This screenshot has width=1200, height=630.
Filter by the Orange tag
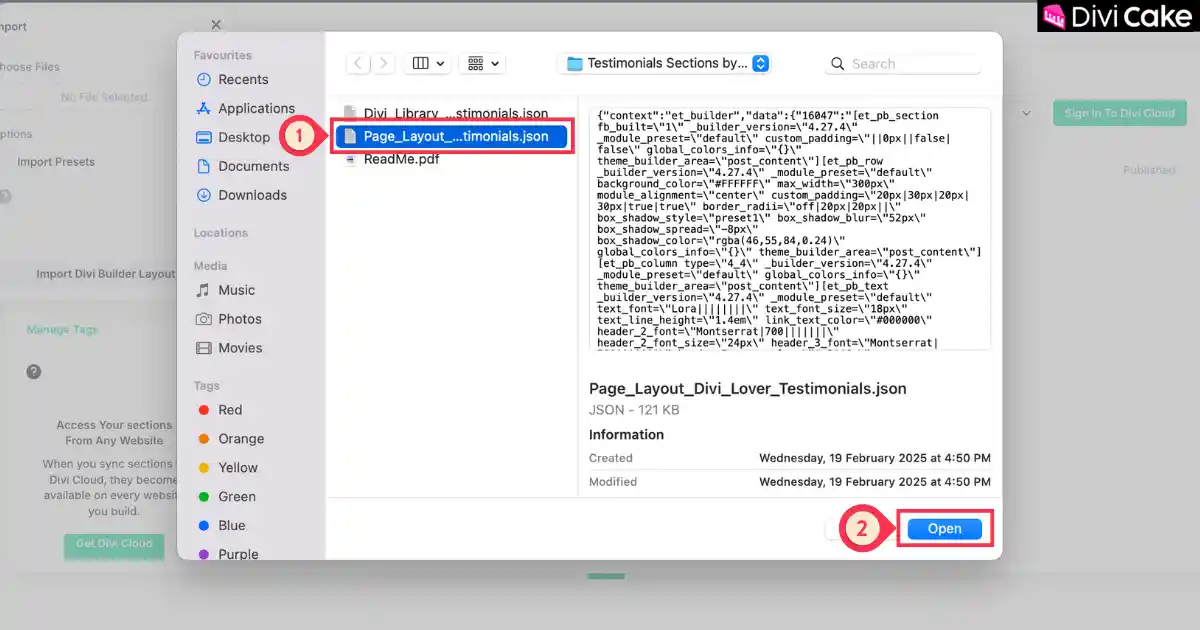click(241, 439)
